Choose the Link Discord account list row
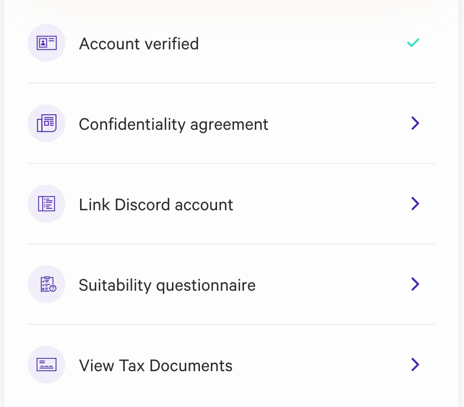The height and width of the screenshot is (407, 464). tap(231, 204)
